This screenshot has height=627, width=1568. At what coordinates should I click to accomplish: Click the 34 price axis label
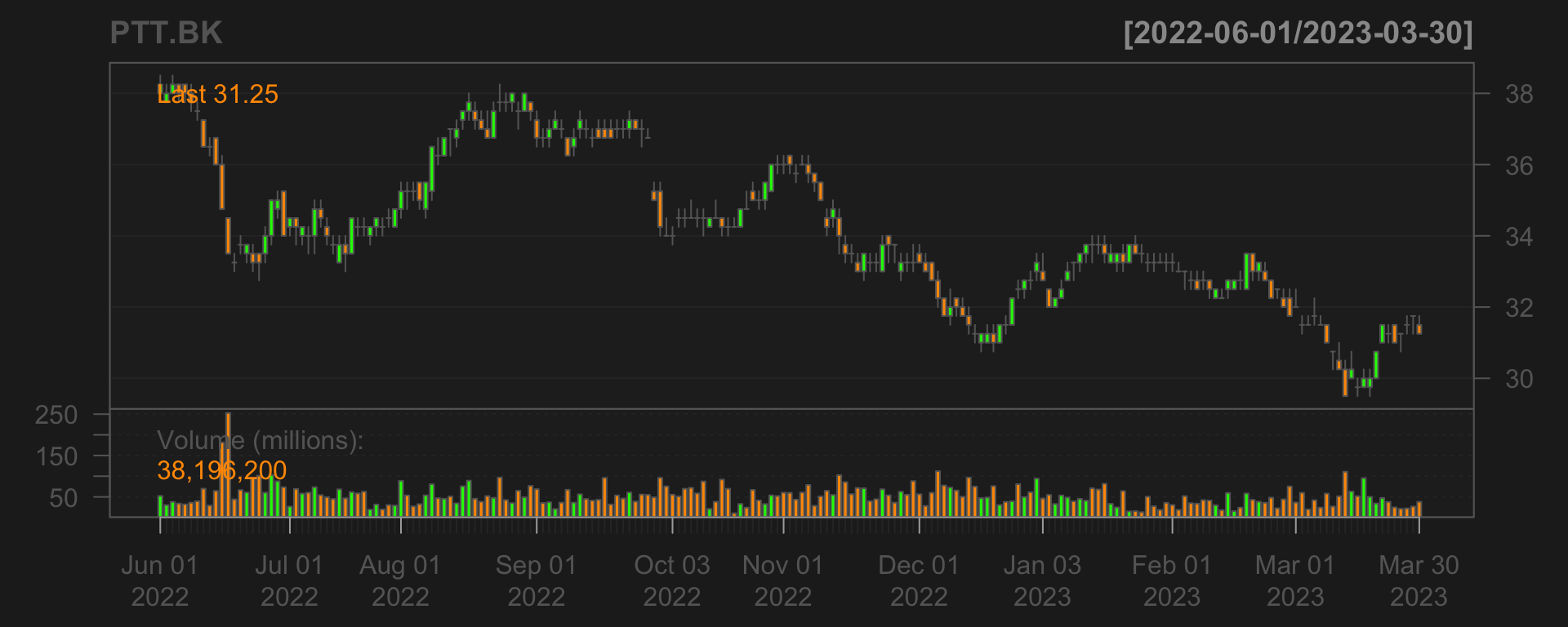pos(1519,237)
